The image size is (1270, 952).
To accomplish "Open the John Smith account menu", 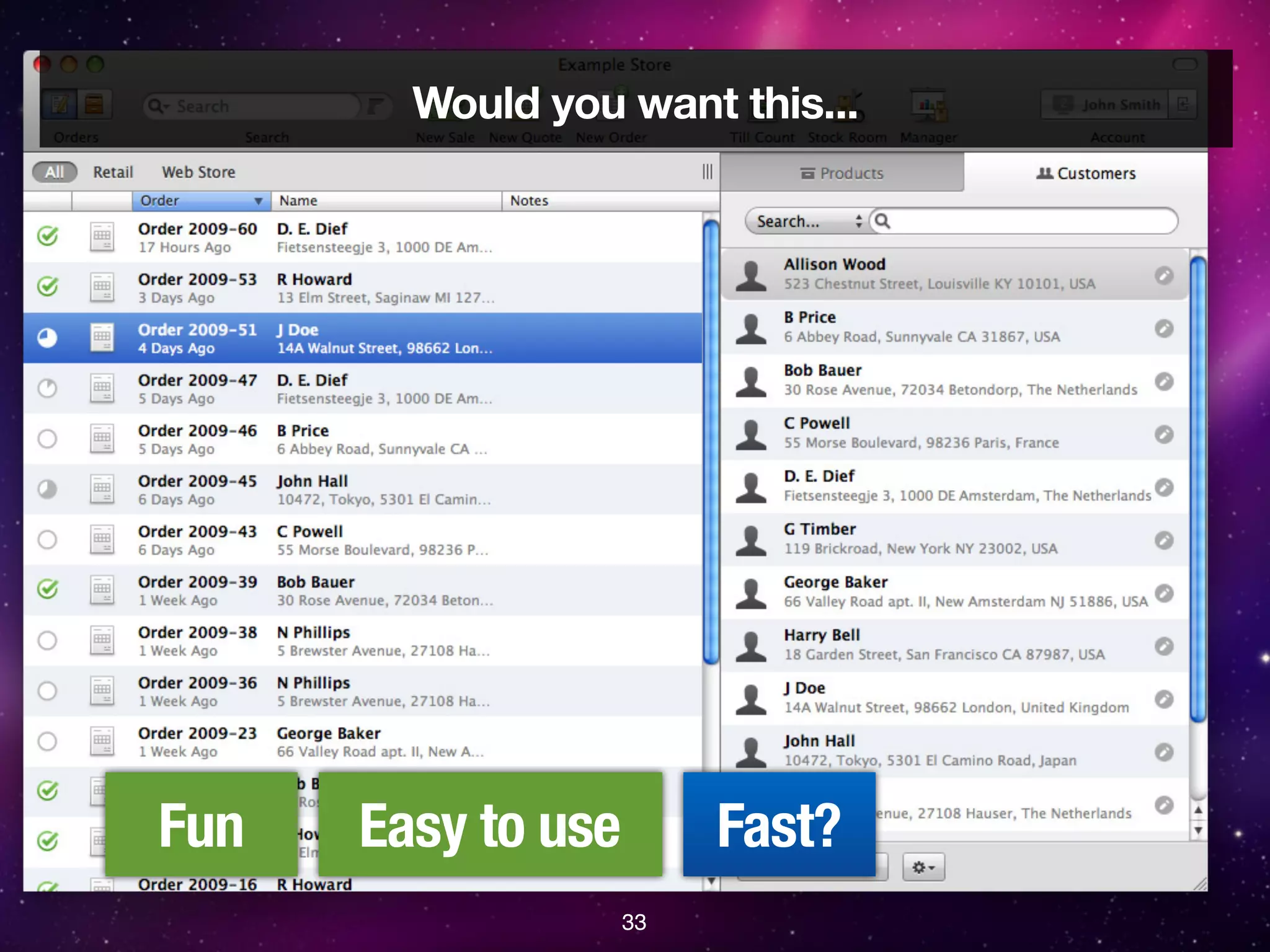I will (1105, 104).
